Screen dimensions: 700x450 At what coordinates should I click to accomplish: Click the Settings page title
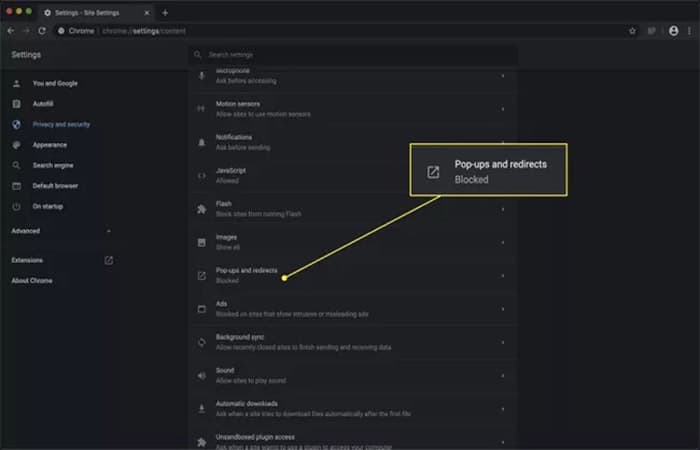[x=26, y=54]
